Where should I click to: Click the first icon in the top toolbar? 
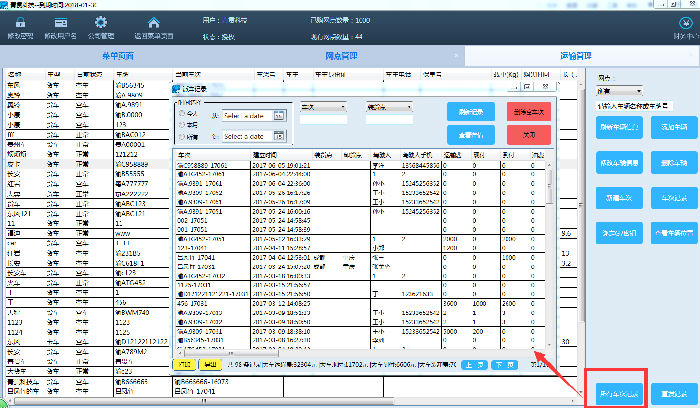[x=20, y=22]
